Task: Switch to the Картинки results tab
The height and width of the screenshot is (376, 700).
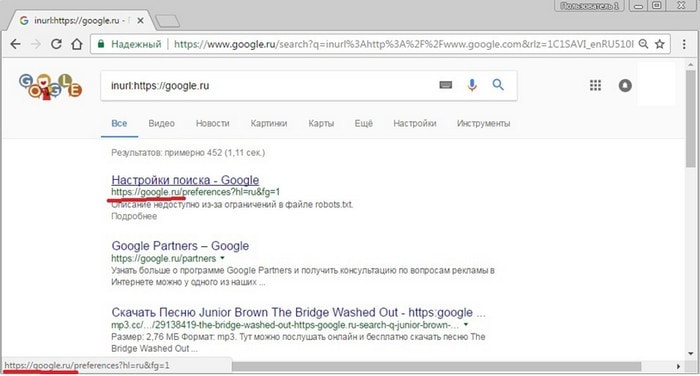Action: point(269,123)
